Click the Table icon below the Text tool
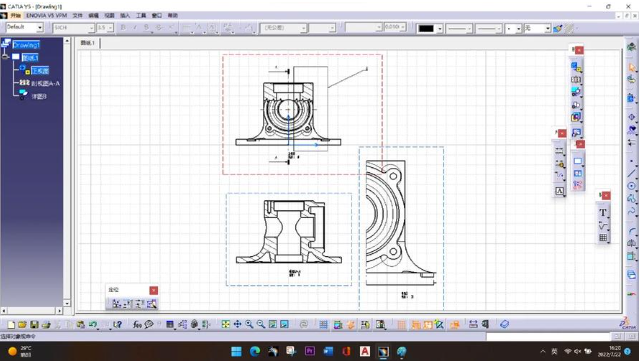This screenshot has height=362, width=639. point(603,238)
